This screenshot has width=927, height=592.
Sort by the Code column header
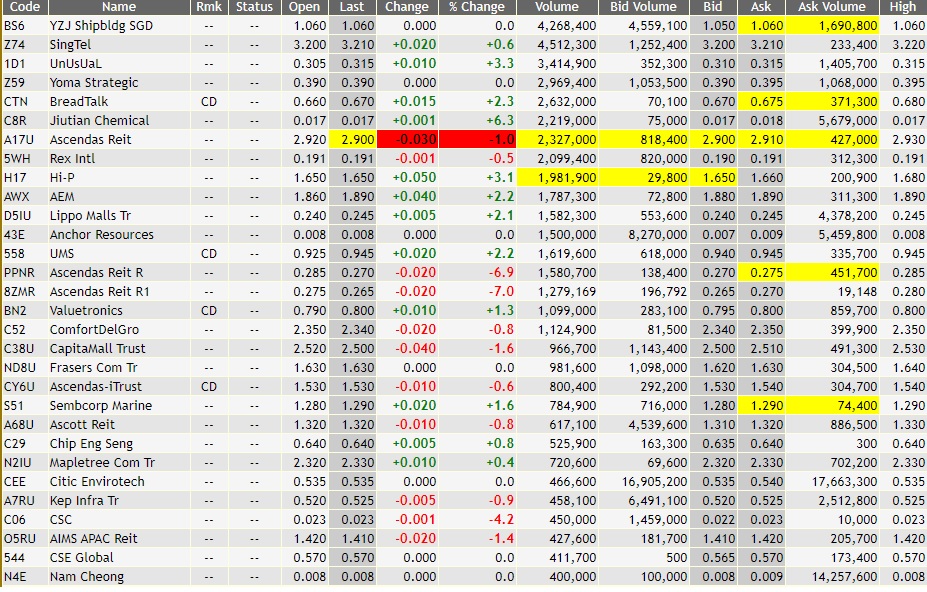(x=24, y=7)
